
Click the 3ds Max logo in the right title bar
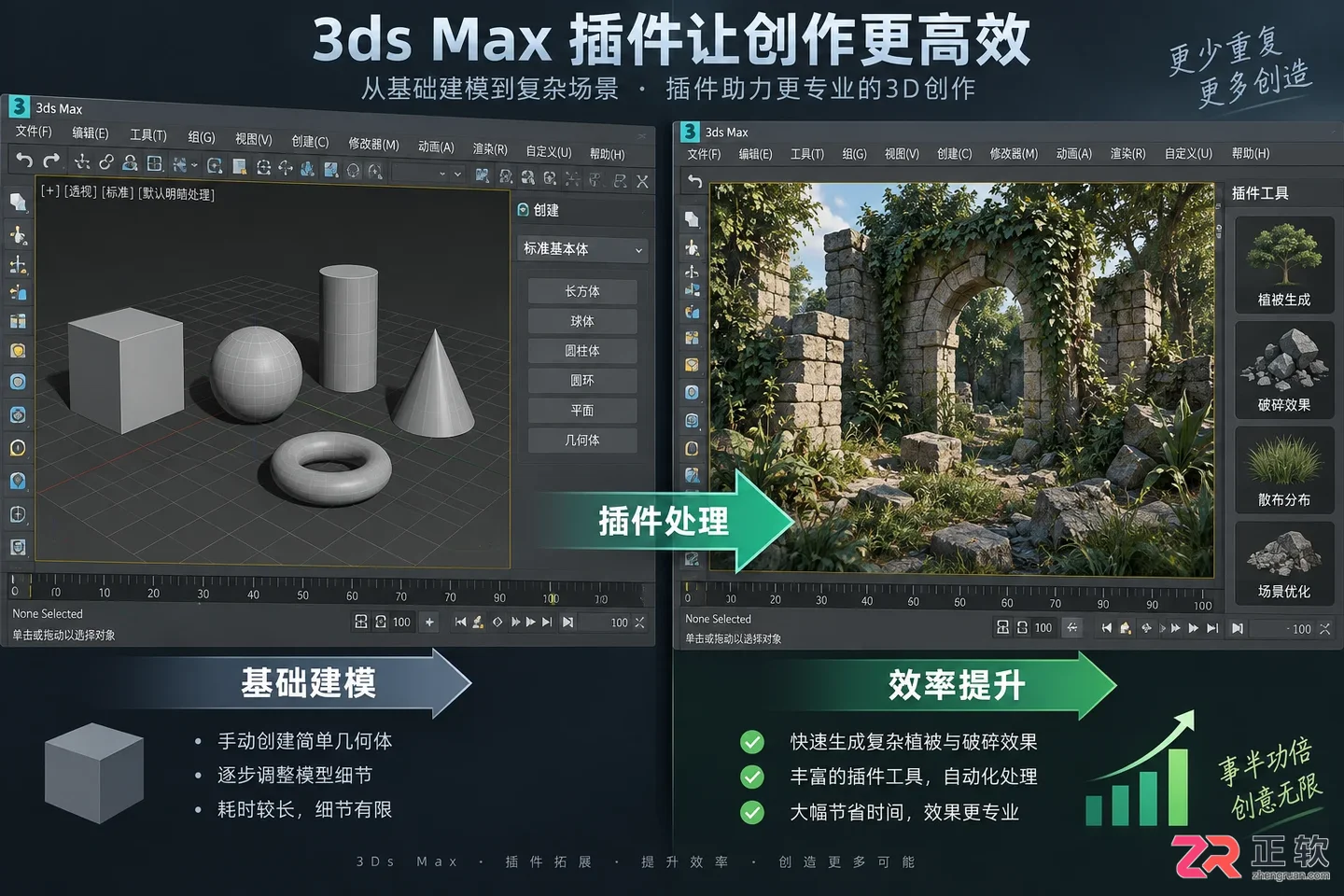pos(690,132)
